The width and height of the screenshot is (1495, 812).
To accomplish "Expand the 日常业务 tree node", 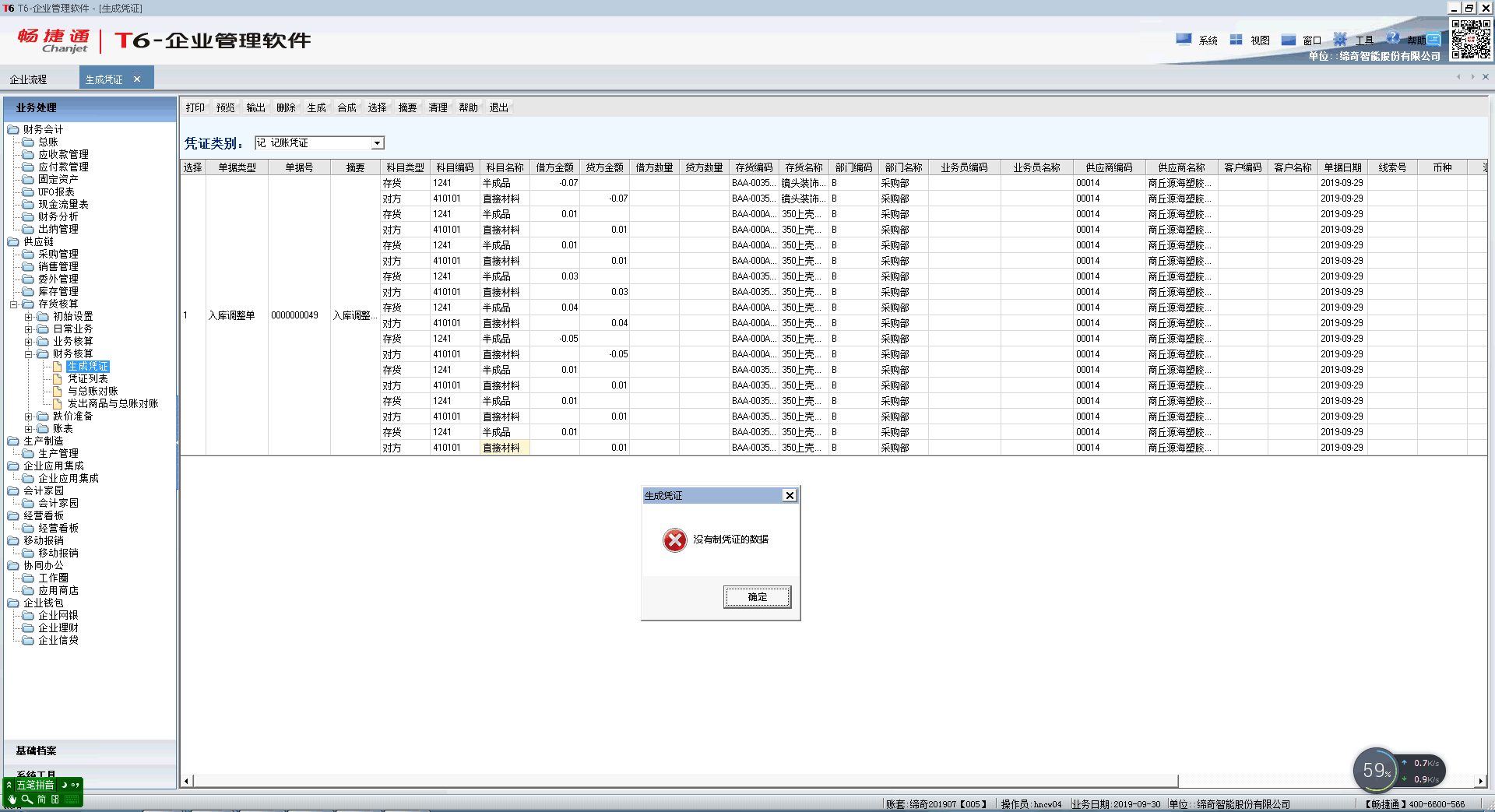I will 28,329.
